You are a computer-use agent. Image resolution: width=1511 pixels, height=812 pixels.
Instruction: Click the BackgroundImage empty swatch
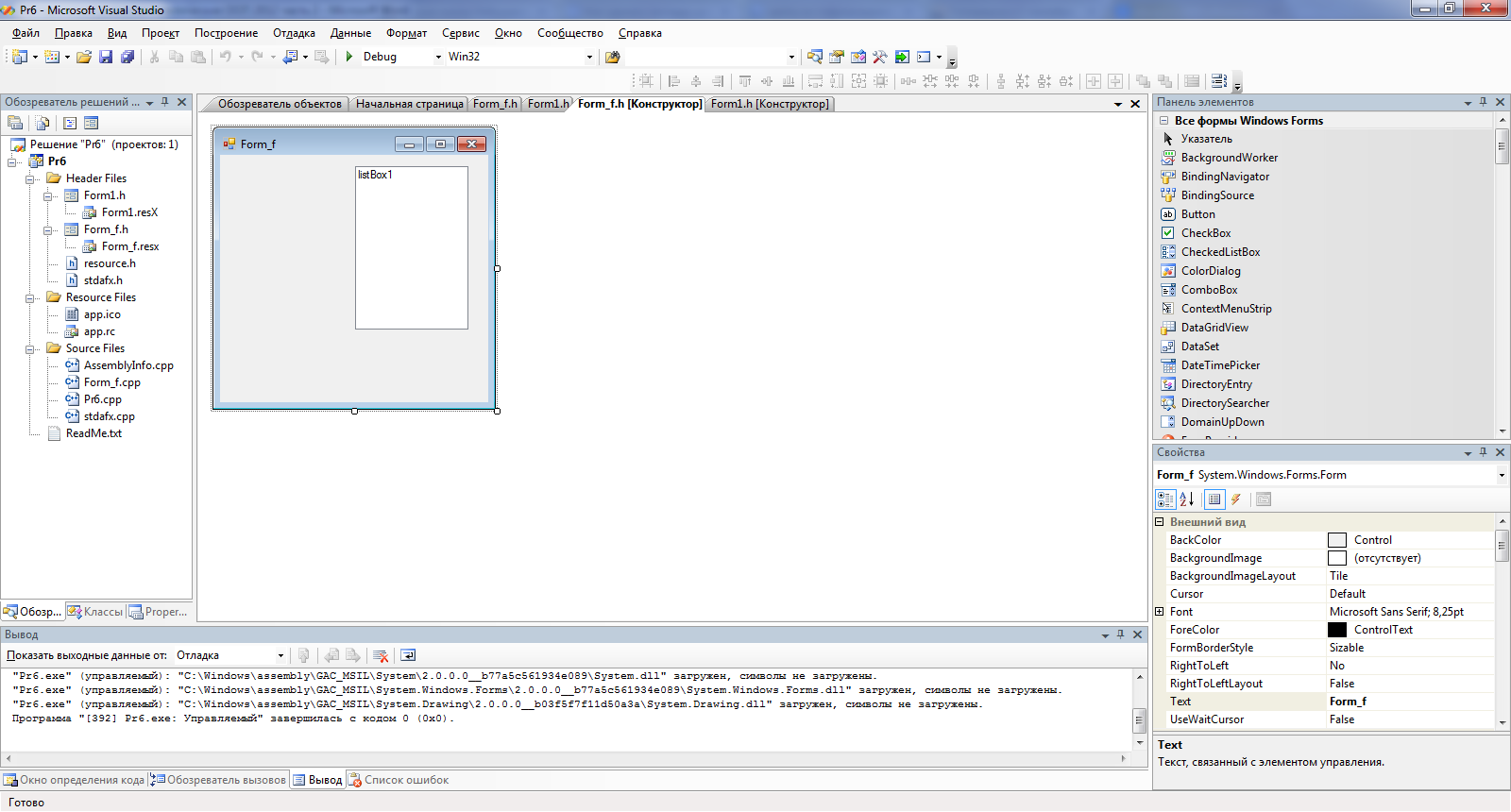tap(1337, 558)
